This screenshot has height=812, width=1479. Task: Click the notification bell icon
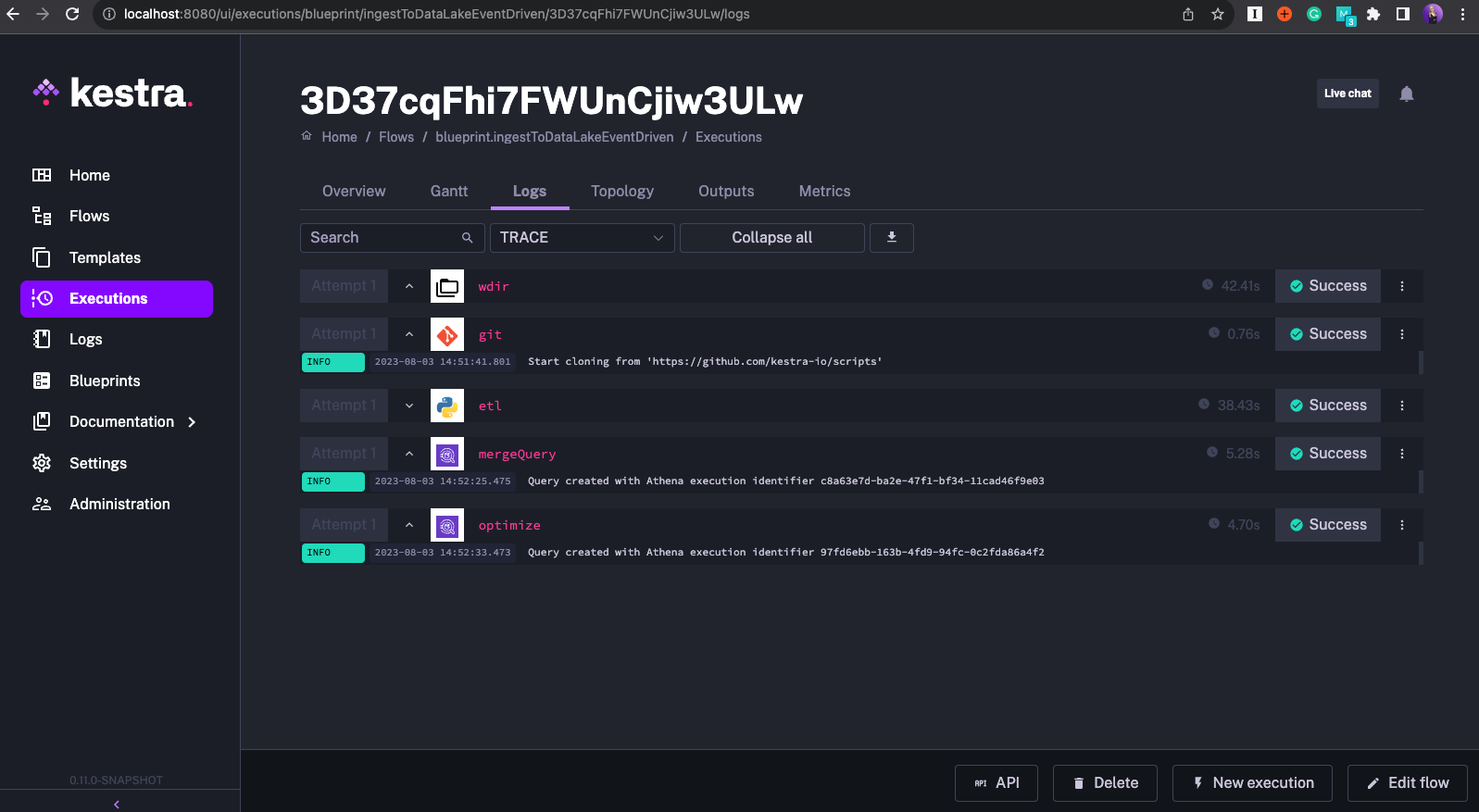(1406, 94)
